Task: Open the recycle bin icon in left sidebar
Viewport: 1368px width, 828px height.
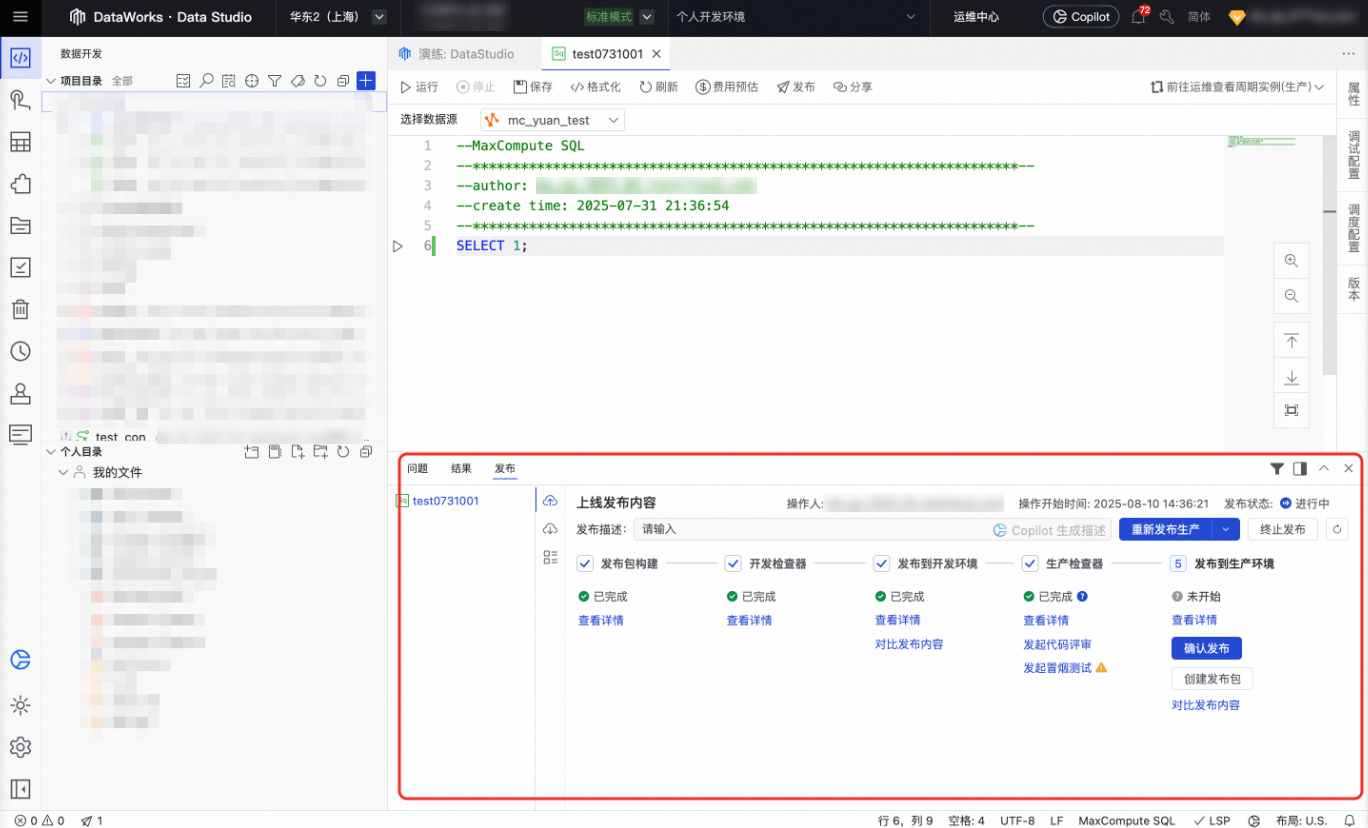Action: coord(20,309)
